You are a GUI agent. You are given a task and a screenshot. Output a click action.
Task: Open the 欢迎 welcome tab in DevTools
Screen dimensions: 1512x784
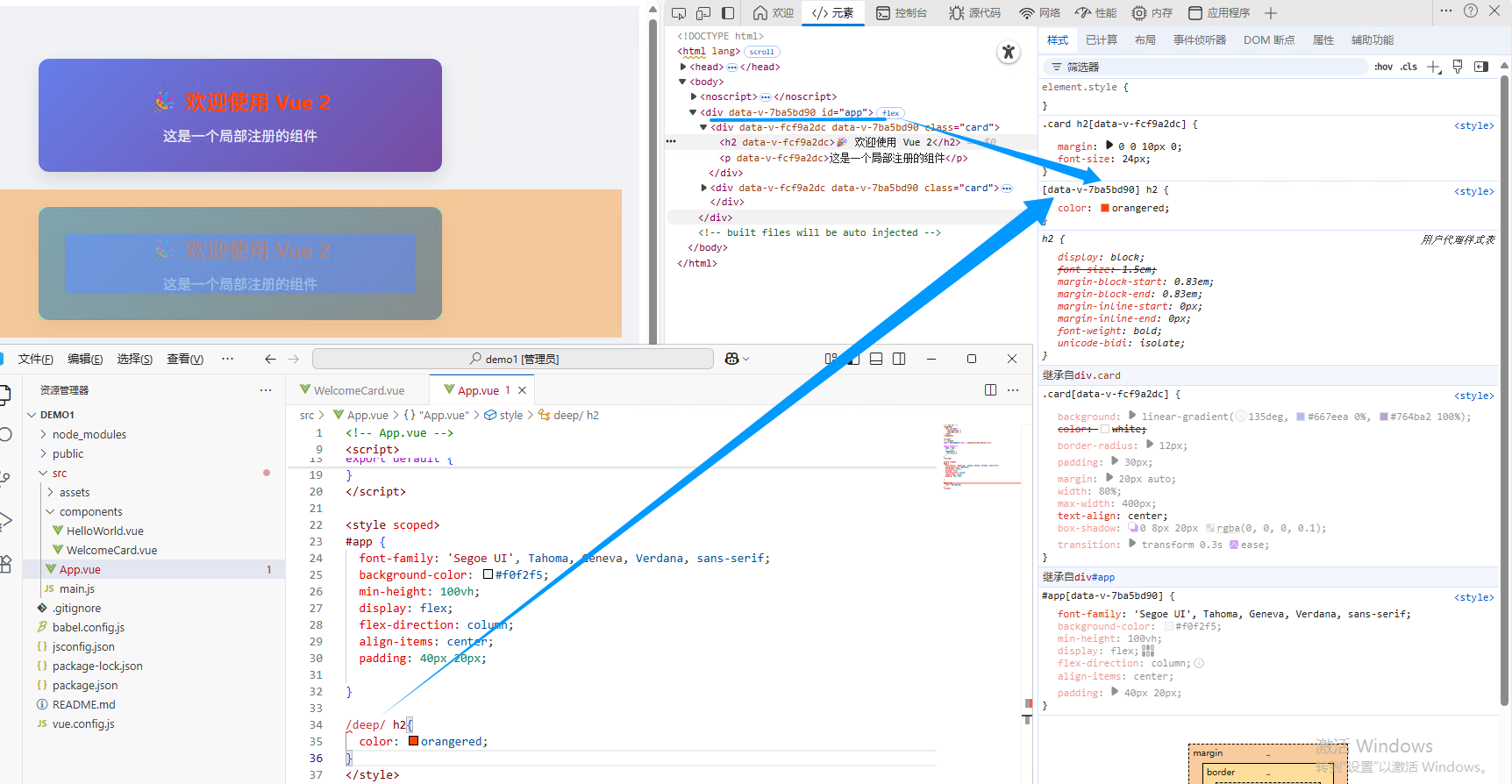774,13
